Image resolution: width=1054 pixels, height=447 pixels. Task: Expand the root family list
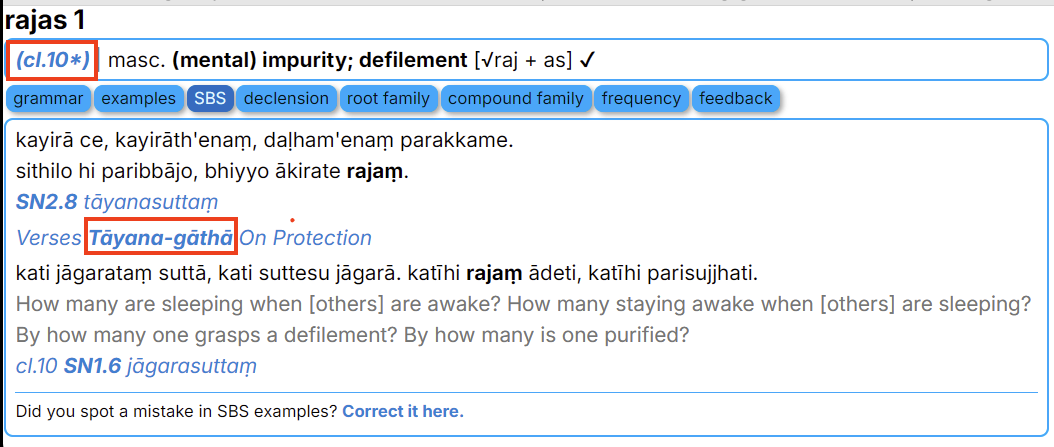[x=387, y=98]
